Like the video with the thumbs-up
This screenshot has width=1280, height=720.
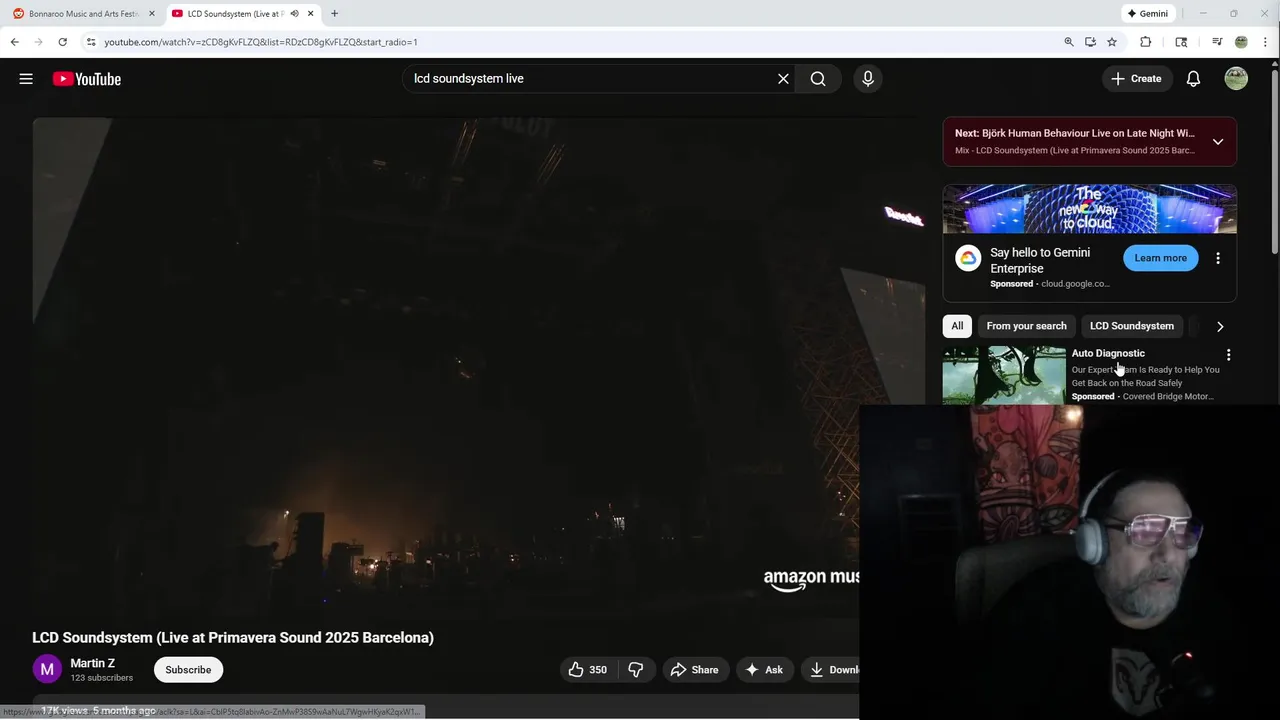(x=588, y=670)
